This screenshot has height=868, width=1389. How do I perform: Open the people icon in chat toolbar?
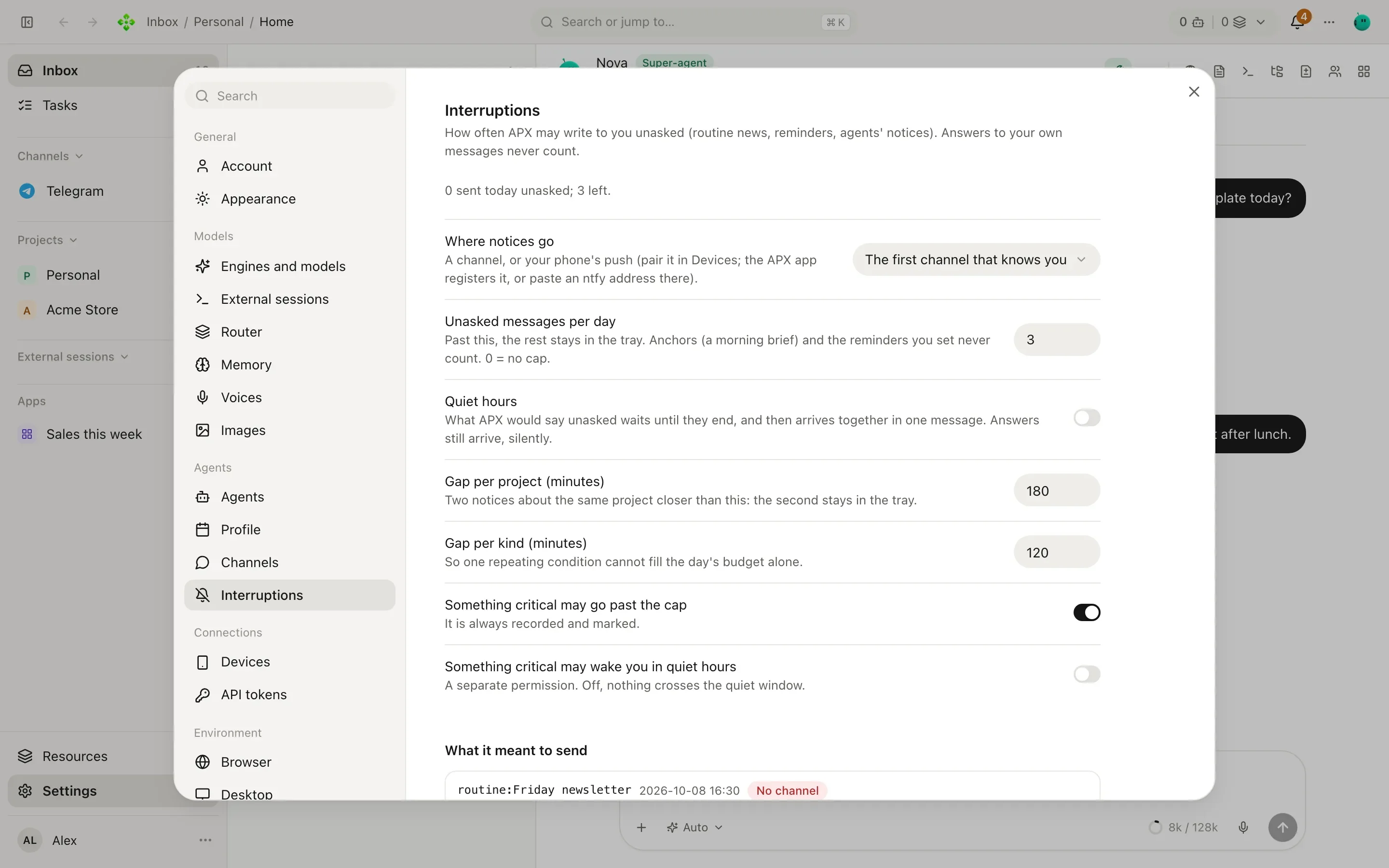[x=1335, y=71]
